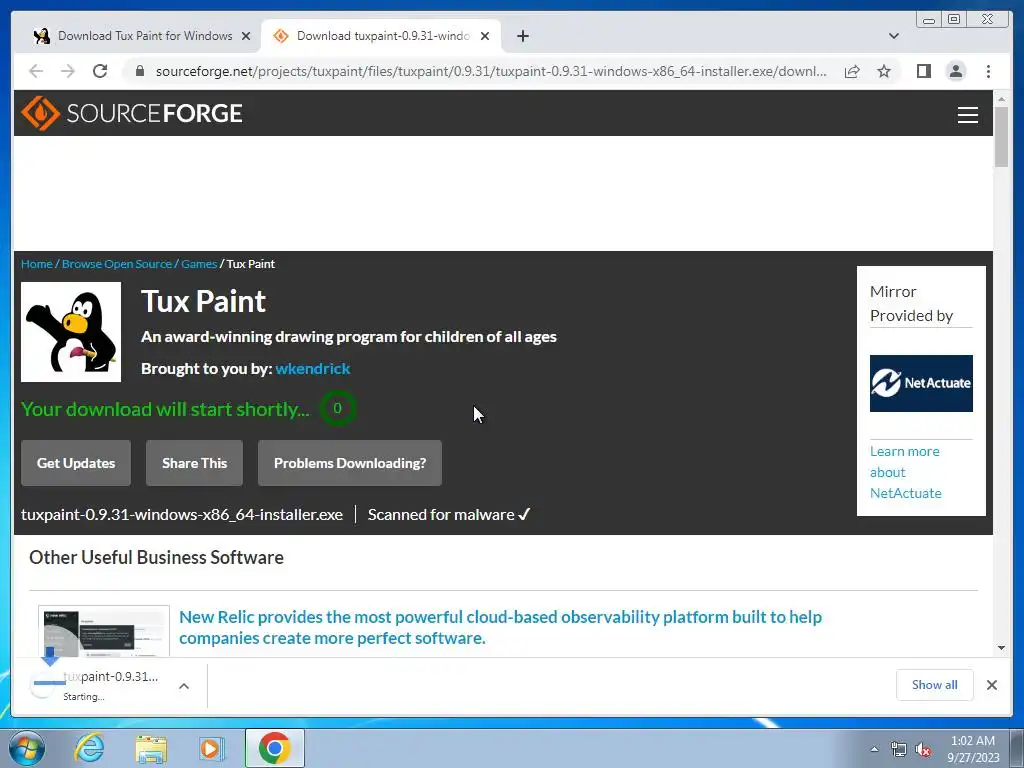Click the Chrome taskbar icon
Screen dimensions: 1024x768
point(274,748)
